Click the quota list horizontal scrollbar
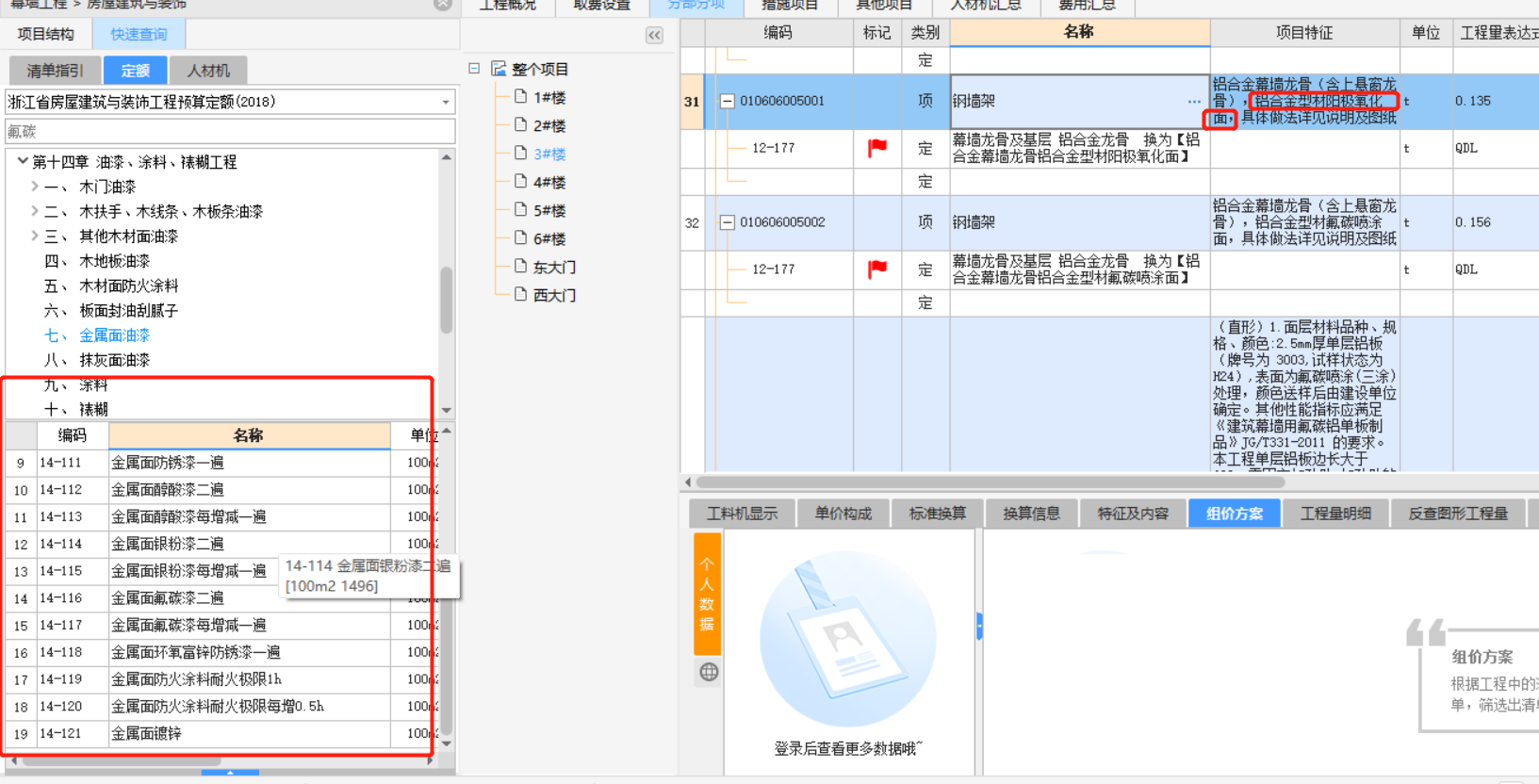 click(x=121, y=760)
